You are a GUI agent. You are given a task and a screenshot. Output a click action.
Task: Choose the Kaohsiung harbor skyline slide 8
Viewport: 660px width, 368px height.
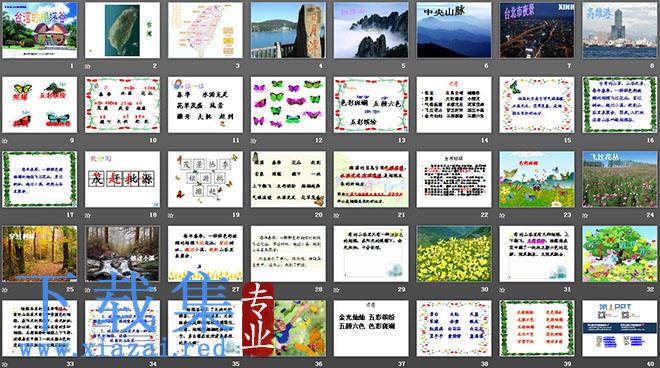pyautogui.click(x=620, y=30)
